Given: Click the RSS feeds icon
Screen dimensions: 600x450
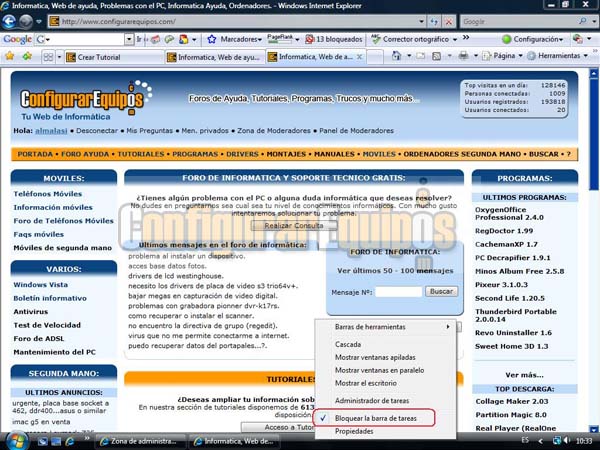Looking at the screenshot, I should pos(436,56).
